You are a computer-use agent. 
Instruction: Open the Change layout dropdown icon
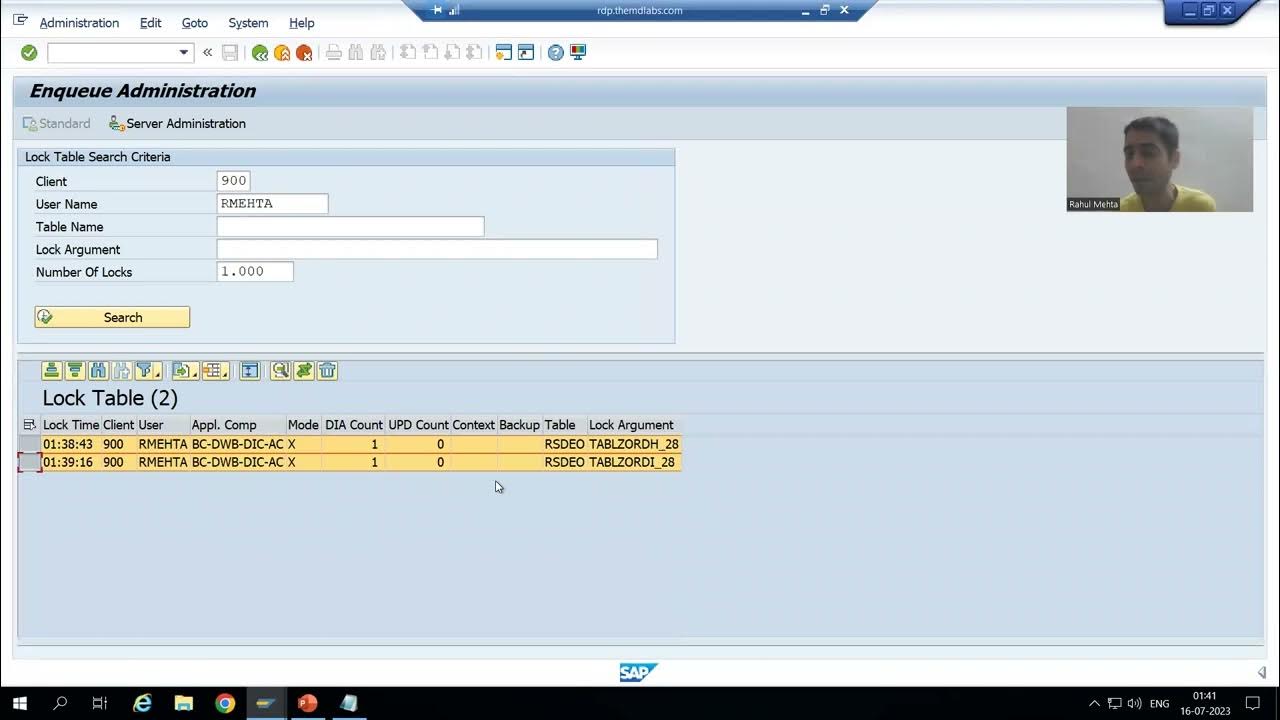pos(215,371)
